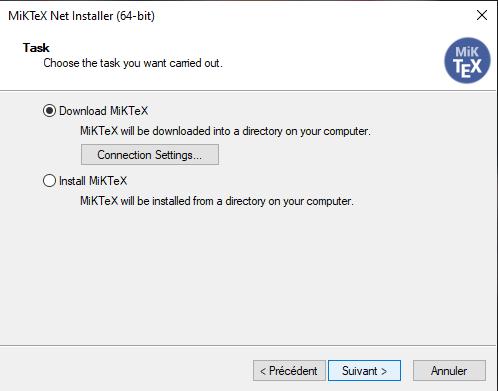Click the 'MiK' lettering in the logo

coord(467,52)
